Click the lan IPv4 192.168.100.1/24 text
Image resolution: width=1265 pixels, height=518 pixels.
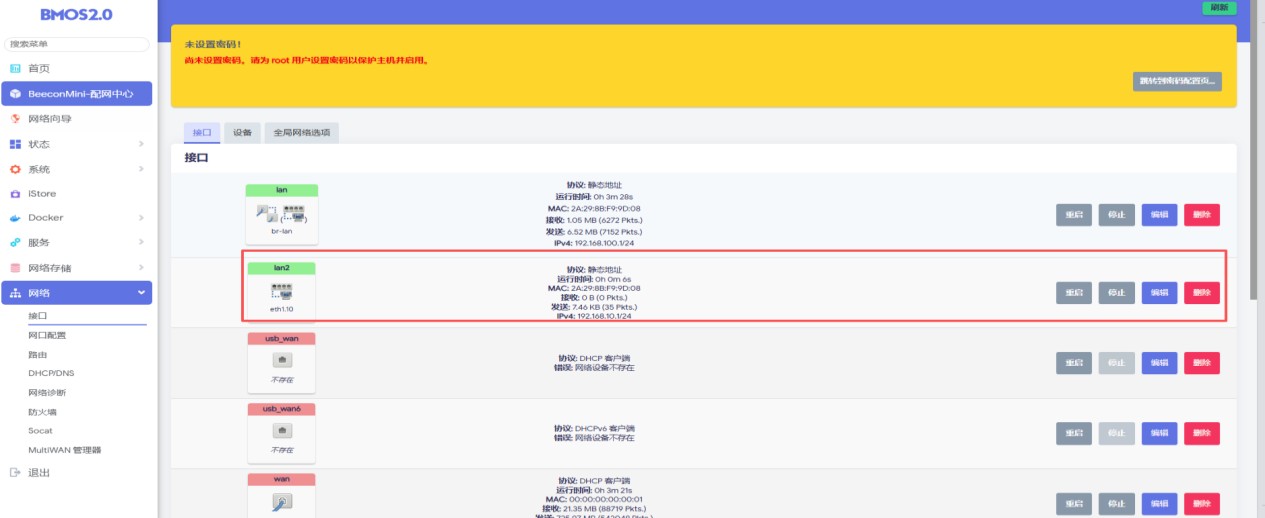[x=594, y=243]
